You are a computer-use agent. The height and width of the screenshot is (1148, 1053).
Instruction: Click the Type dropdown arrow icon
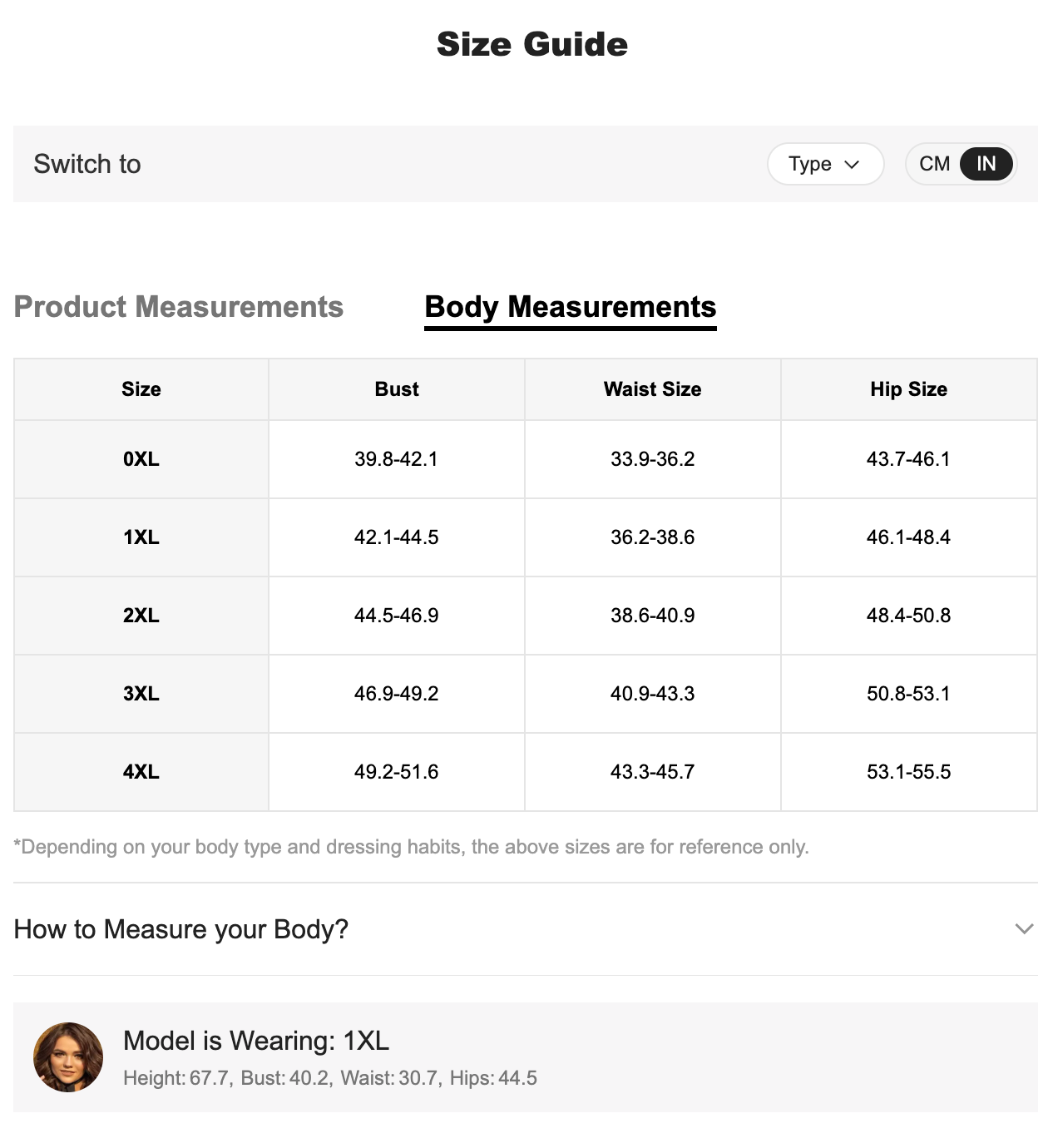click(852, 165)
